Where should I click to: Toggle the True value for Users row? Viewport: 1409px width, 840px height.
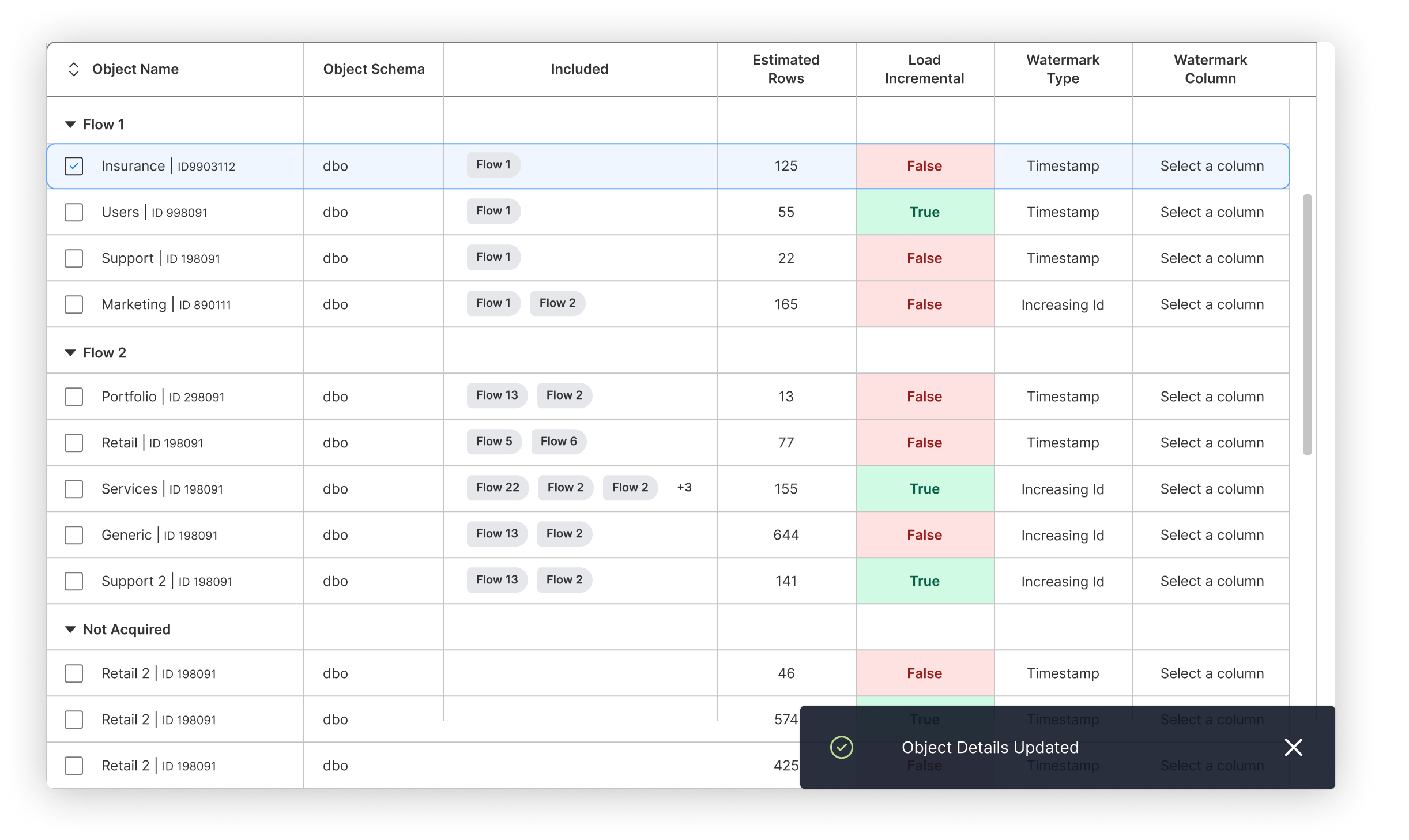point(924,212)
